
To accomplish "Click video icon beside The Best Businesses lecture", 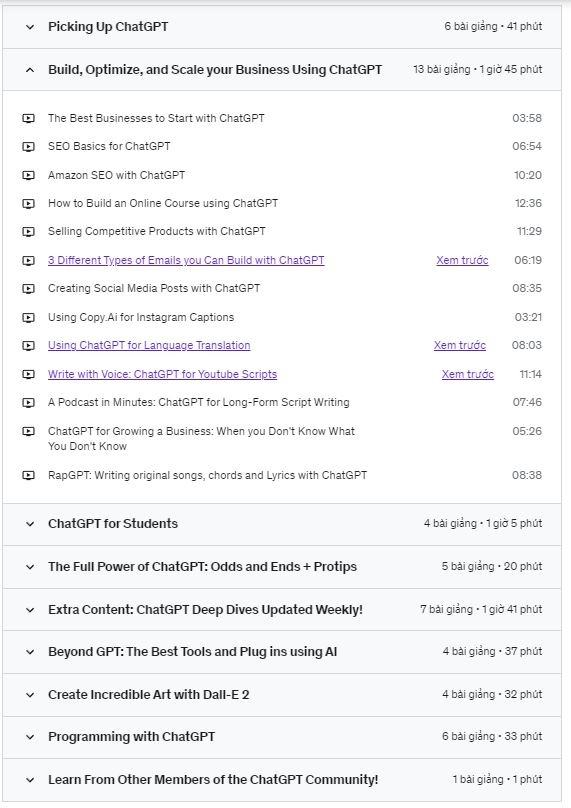I will click(x=28, y=119).
